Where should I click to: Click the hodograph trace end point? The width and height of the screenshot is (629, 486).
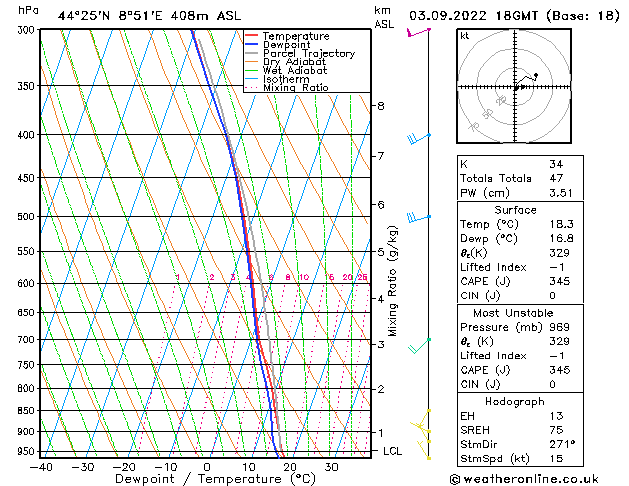click(536, 75)
